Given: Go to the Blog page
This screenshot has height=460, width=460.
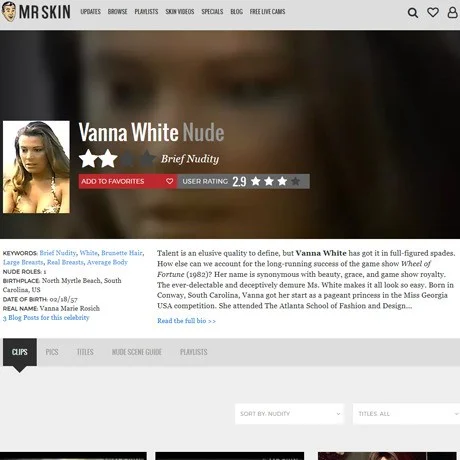Looking at the screenshot, I should 236,12.
